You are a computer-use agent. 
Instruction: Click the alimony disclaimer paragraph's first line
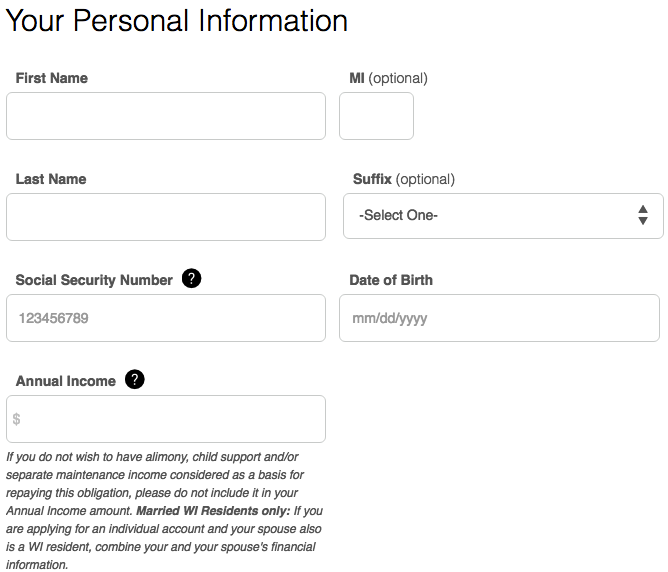coord(152,457)
